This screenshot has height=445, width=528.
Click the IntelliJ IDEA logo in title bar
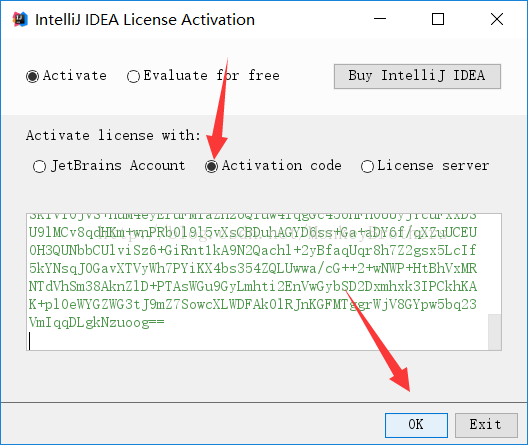(x=20, y=19)
